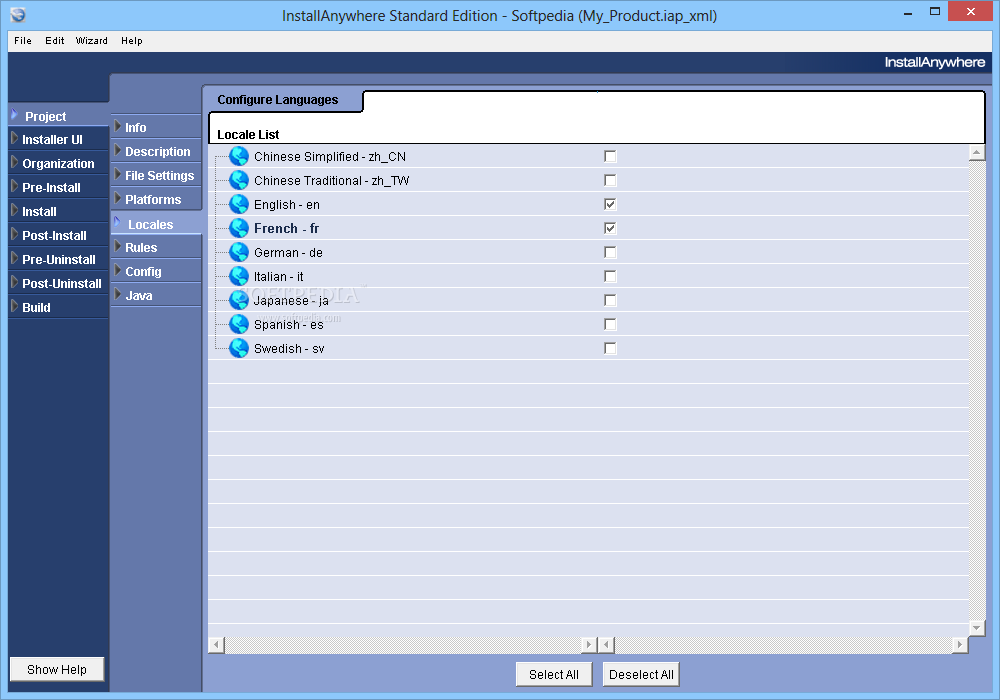Enable the Chinese Simplified zh_CN checkbox
1000x700 pixels.
610,156
